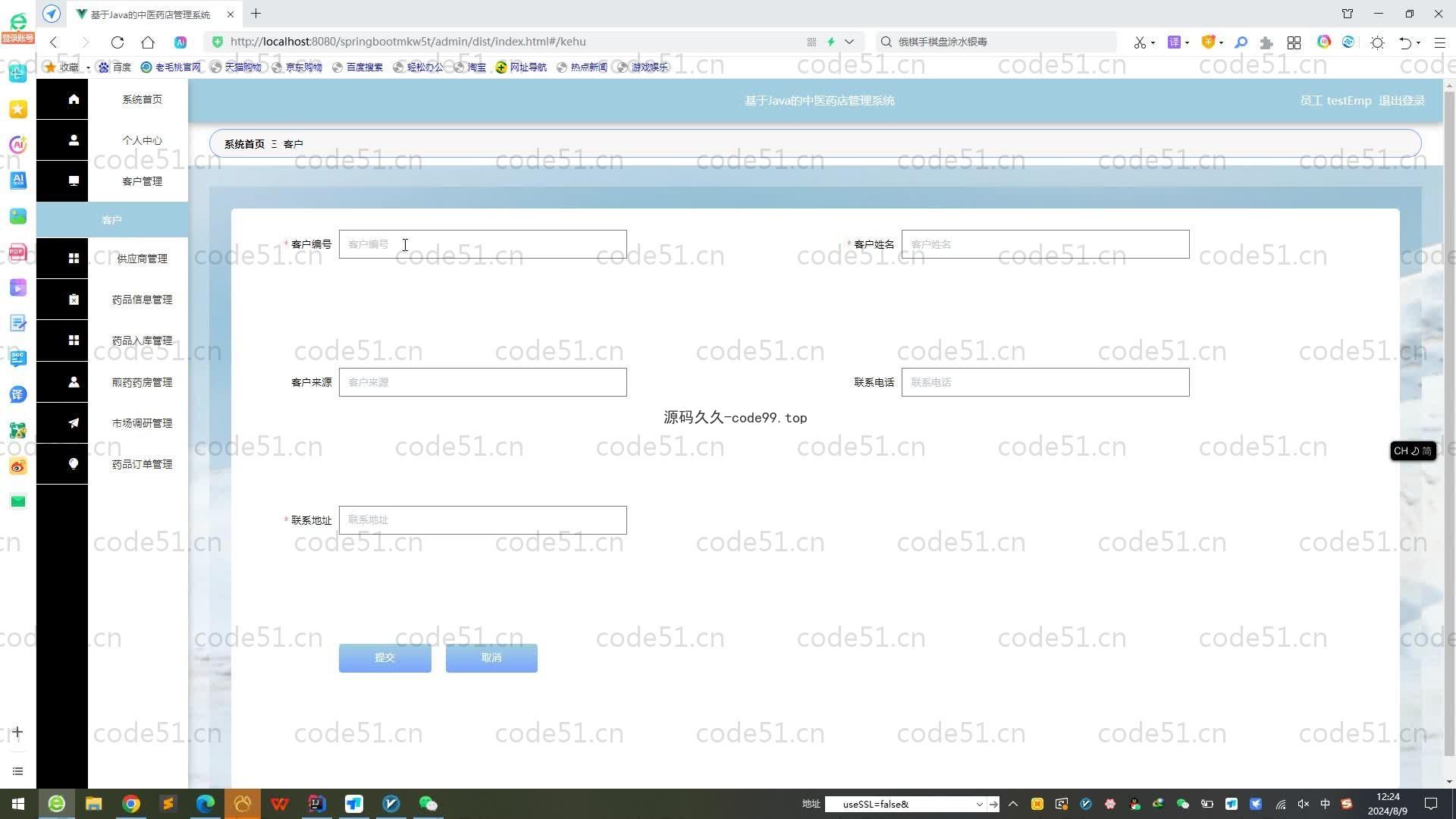1456x819 pixels.
Task: Click the 煎药药房管理 user icon
Action: click(74, 382)
